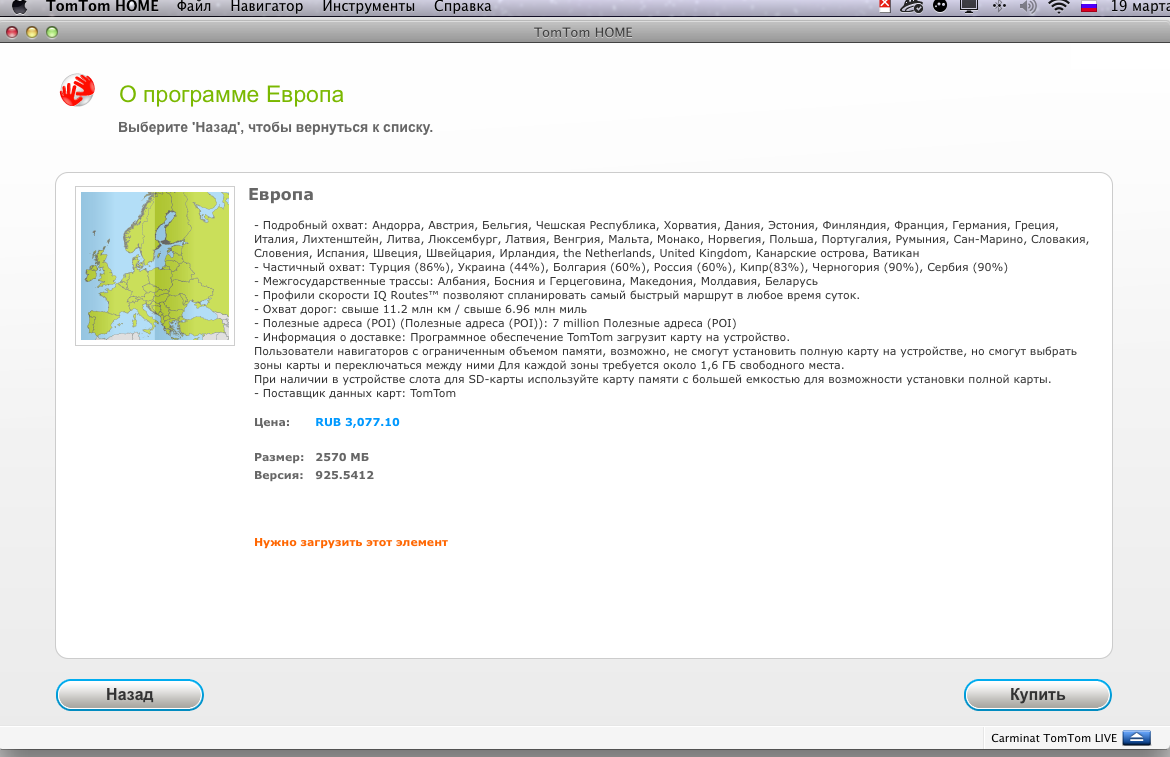Click the shoe-with-checkmark menu bar icon
Image resolution: width=1170 pixels, height=757 pixels.
coord(910,7)
